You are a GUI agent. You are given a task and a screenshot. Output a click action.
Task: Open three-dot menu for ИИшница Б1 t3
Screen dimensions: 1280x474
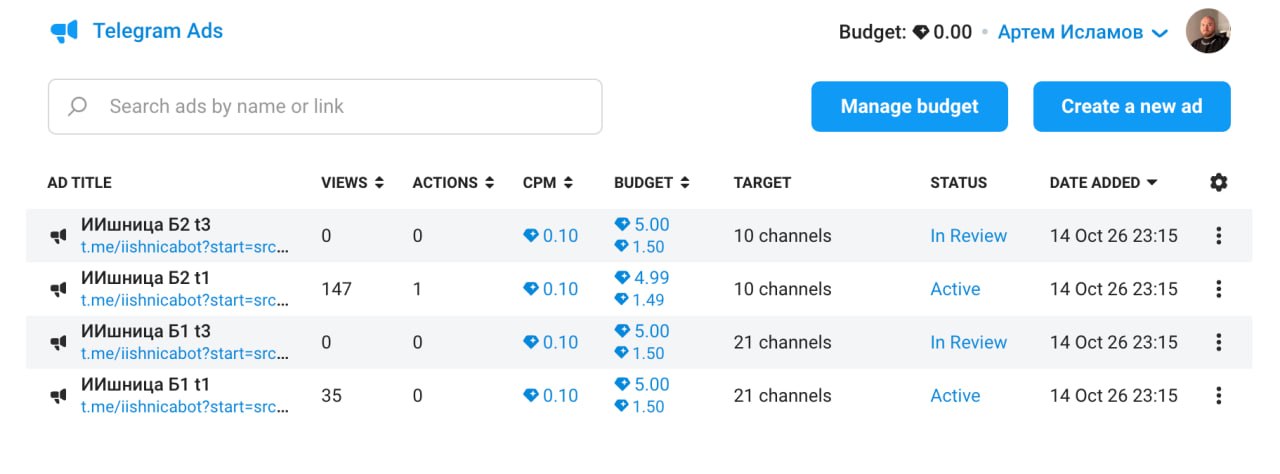(x=1218, y=342)
